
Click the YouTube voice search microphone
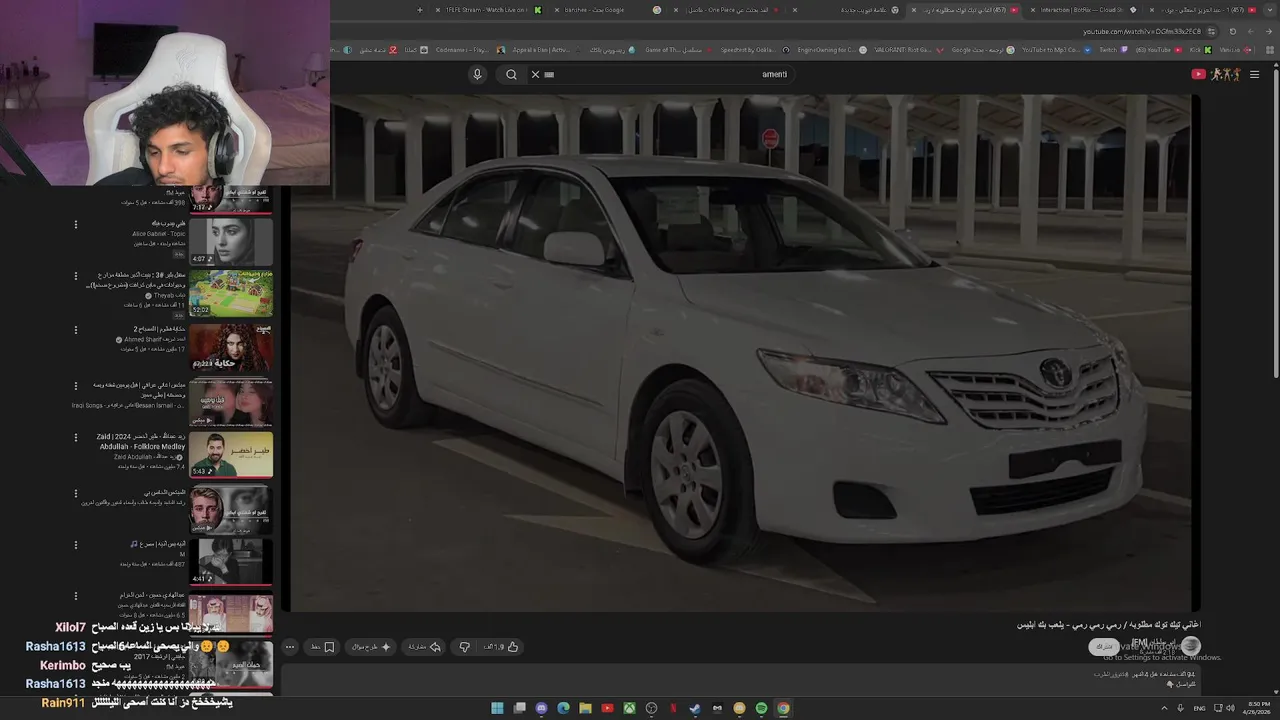[x=477, y=74]
